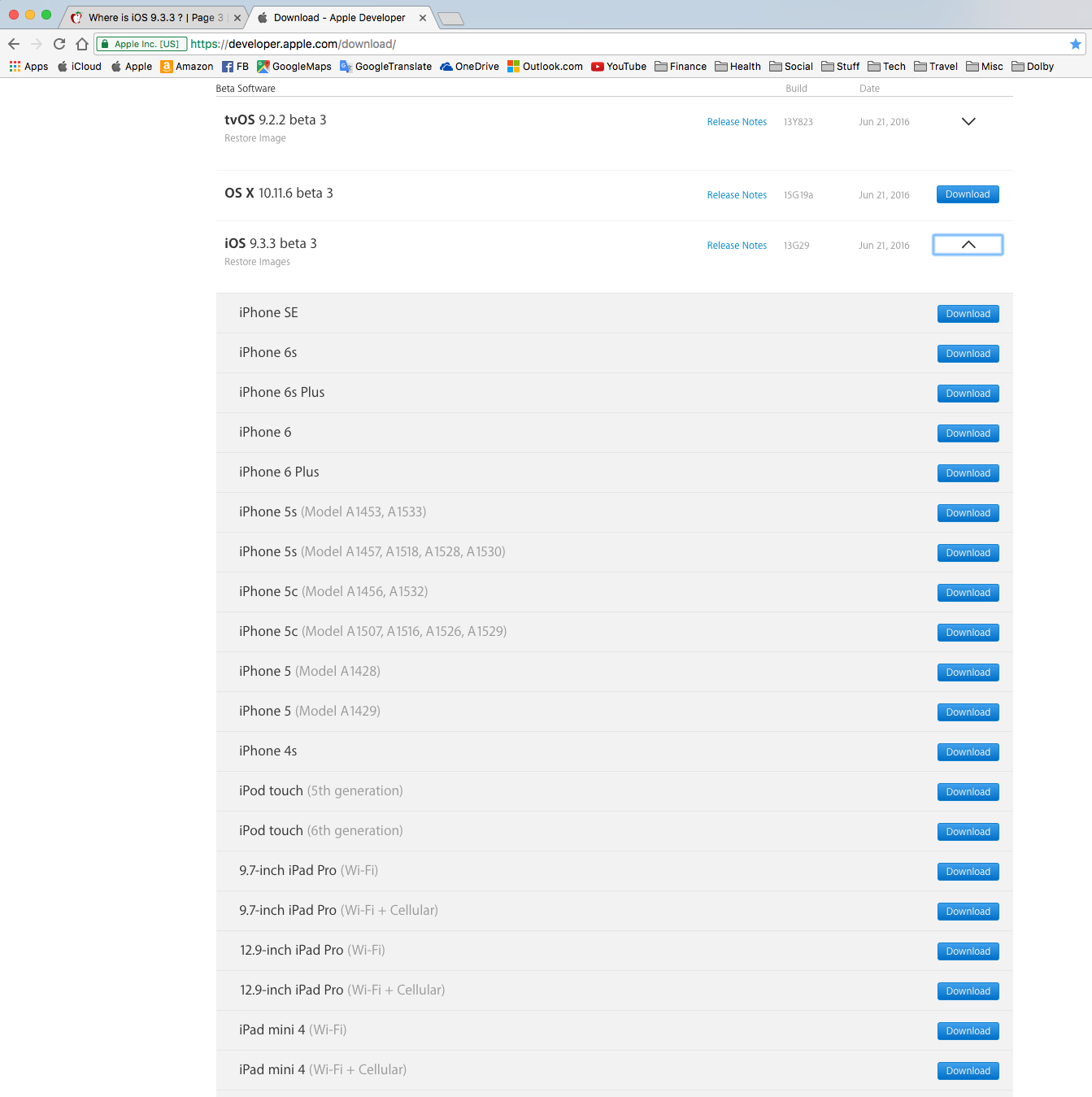1092x1097 pixels.
Task: Open the Tech bookmarks folder
Action: point(887,67)
